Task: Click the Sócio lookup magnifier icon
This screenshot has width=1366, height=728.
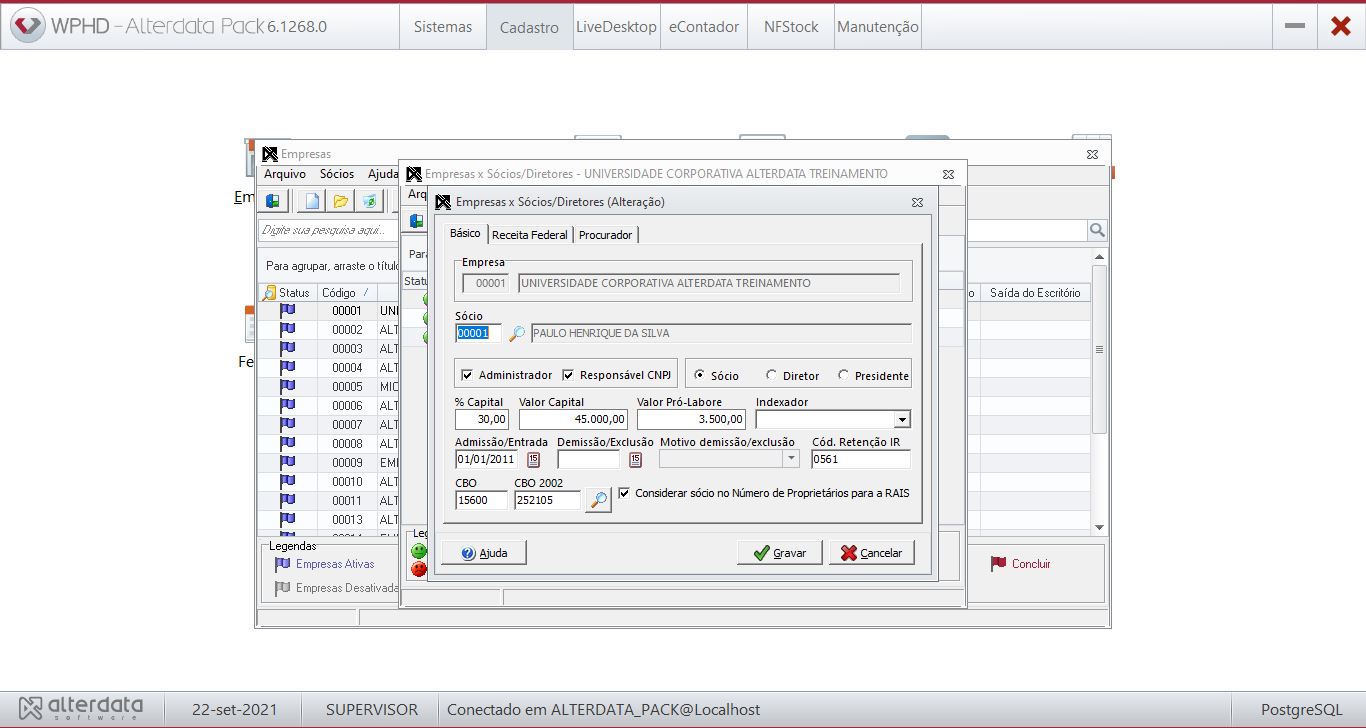Action: pyautogui.click(x=516, y=334)
